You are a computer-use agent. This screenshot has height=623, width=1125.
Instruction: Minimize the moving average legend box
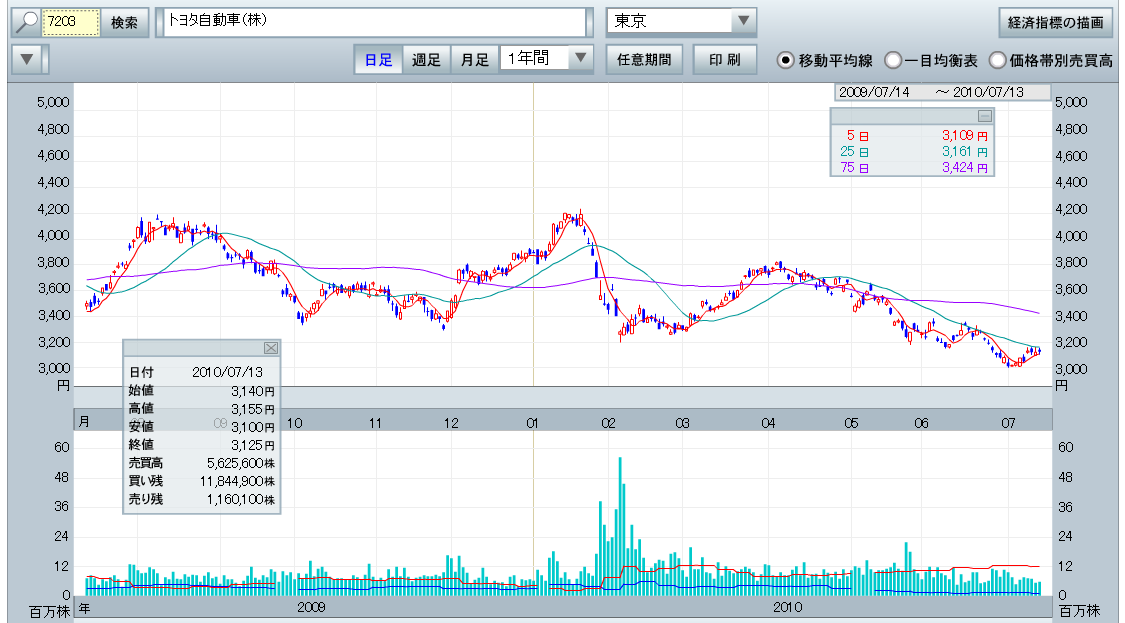click(x=984, y=116)
